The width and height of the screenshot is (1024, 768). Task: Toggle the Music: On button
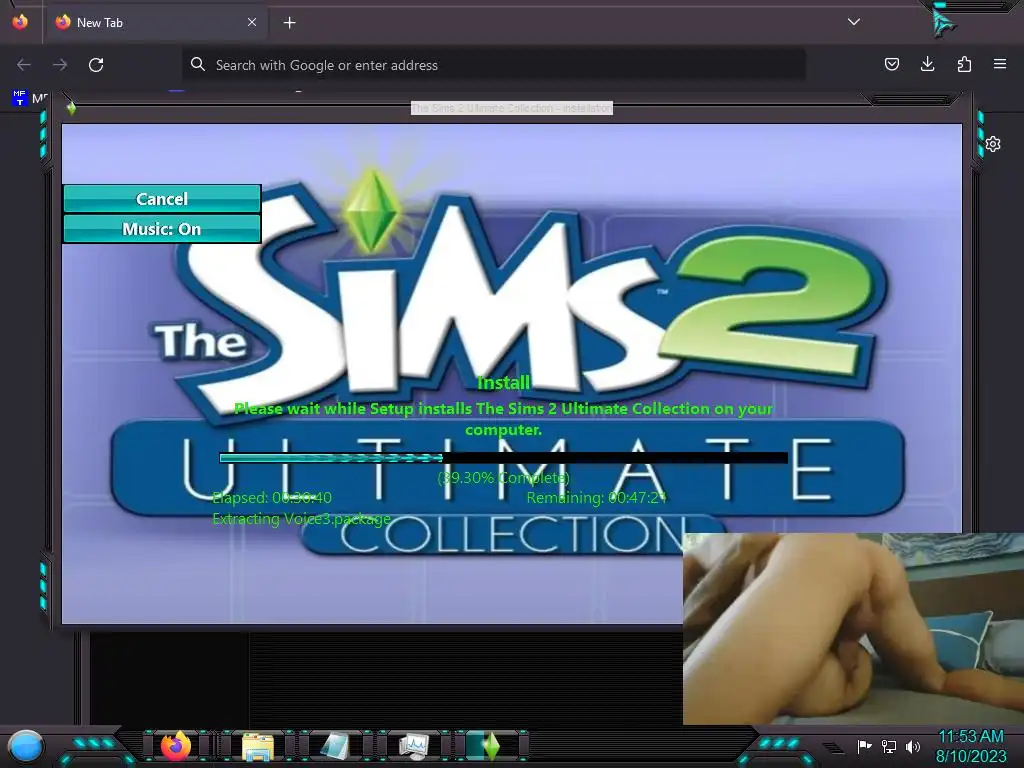162,229
